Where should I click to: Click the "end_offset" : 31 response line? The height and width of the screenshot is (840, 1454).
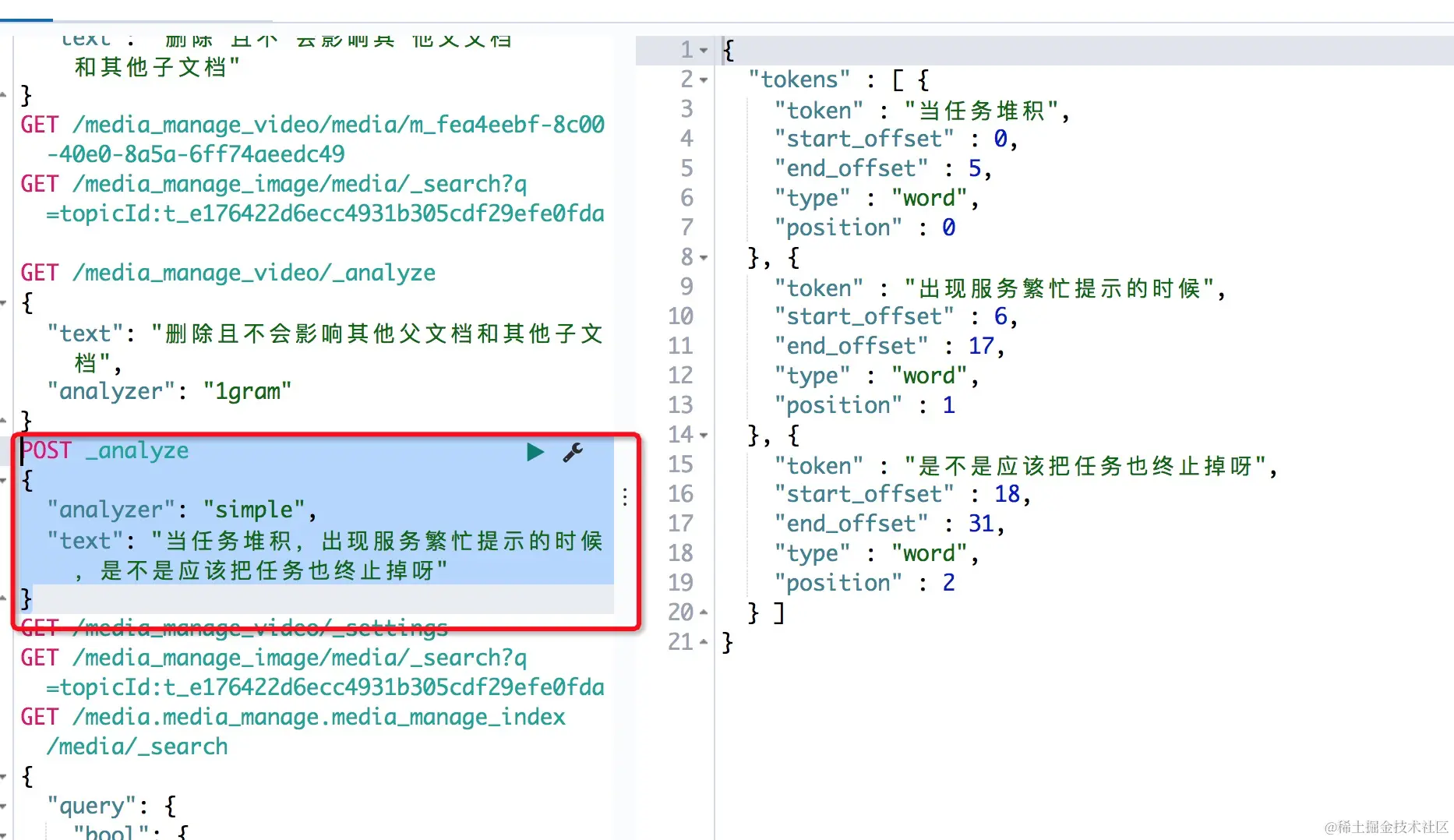(889, 524)
